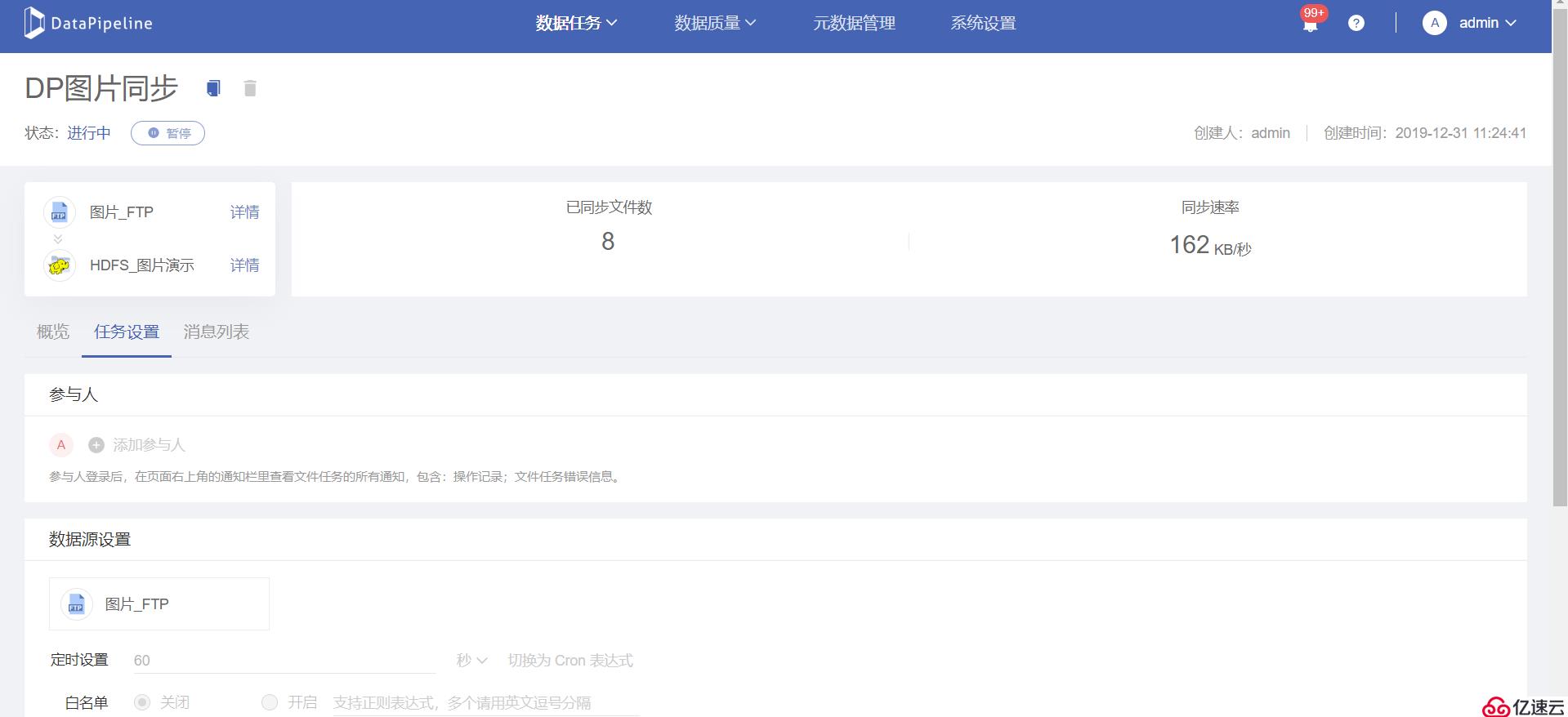This screenshot has width=1568, height=717.
Task: Click the HDFS_图片演示 elephant icon
Action: (x=60, y=265)
